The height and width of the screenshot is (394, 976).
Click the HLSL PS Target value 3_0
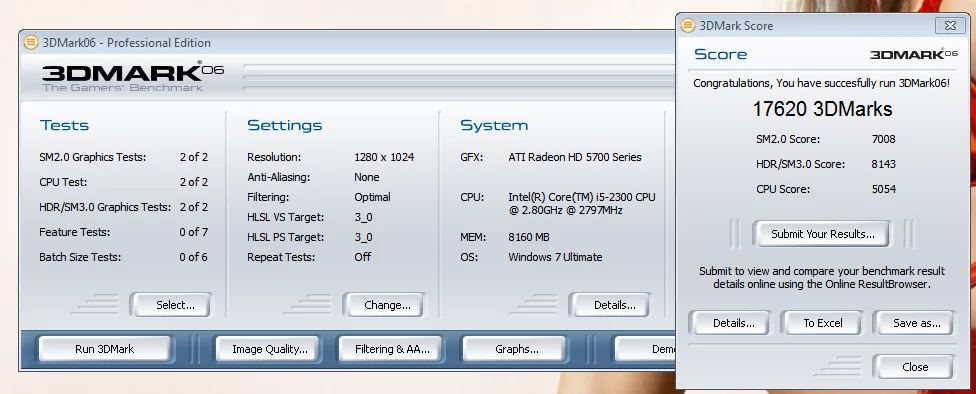coord(363,237)
